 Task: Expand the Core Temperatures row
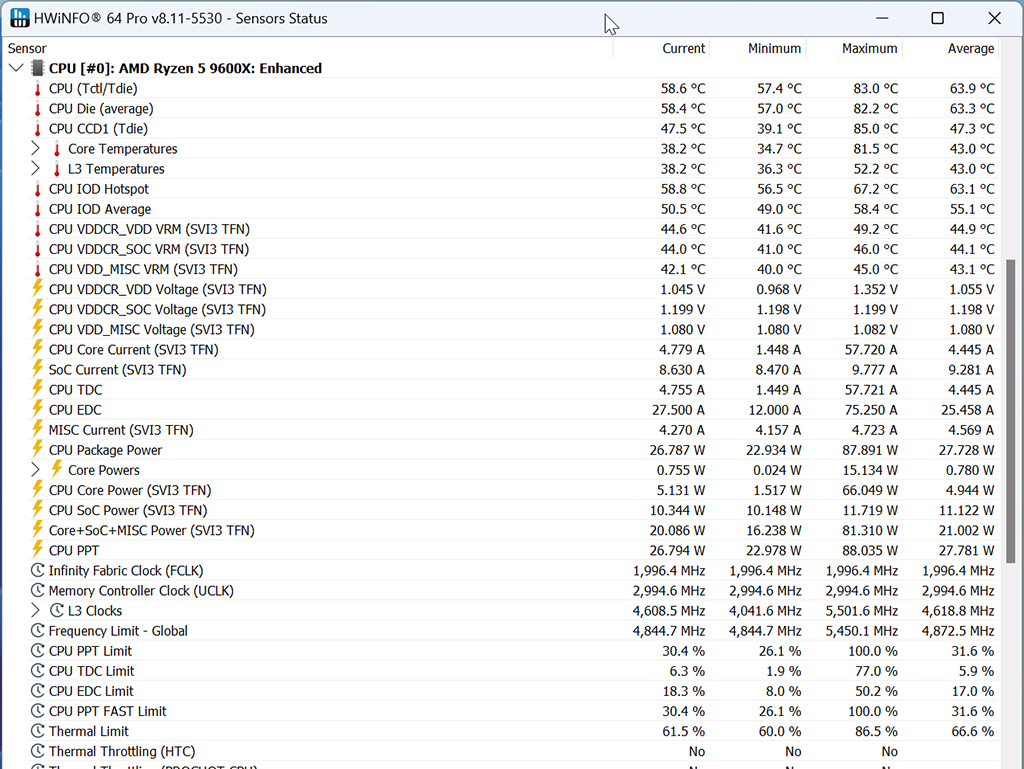pyautogui.click(x=35, y=148)
